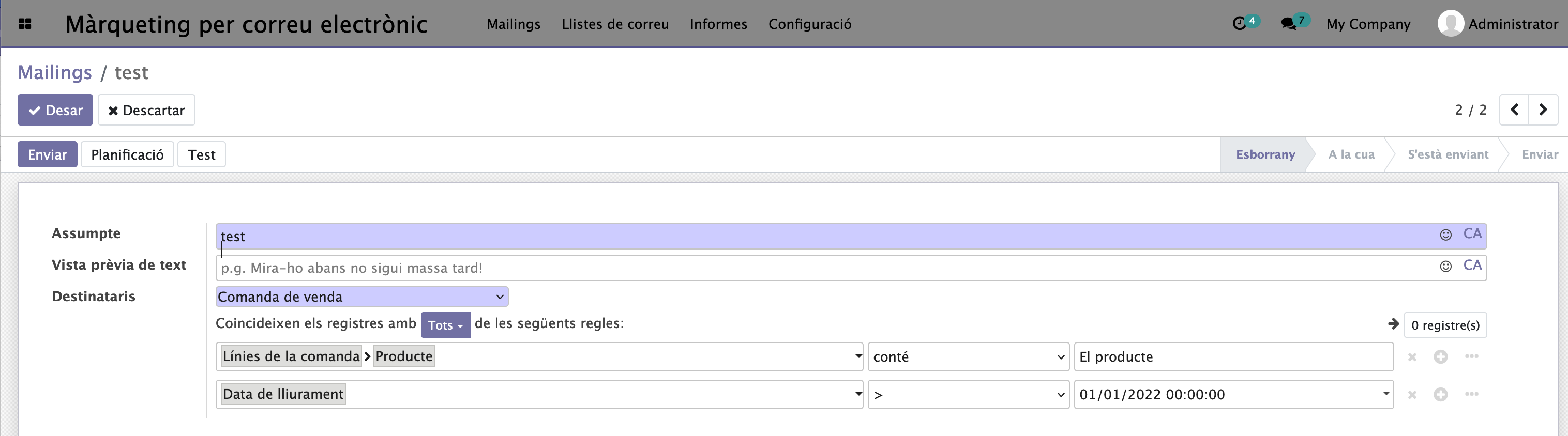The width and height of the screenshot is (1568, 436).
Task: Delete the Producte rule row
Action: coord(1412,357)
